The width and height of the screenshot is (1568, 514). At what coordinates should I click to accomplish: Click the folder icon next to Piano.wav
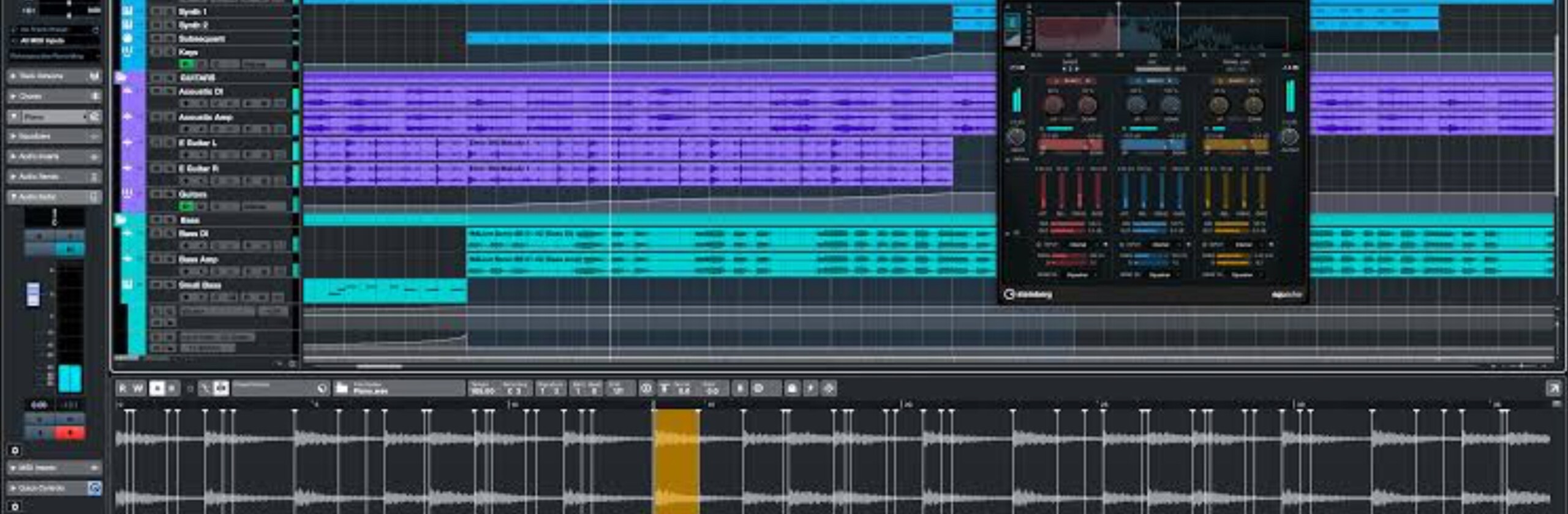[x=342, y=388]
